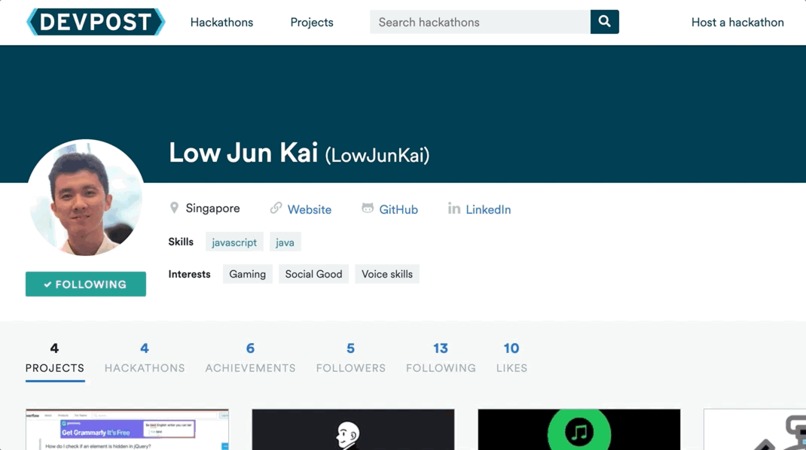The width and height of the screenshot is (806, 450).
Task: Toggle the Following button
Action: [86, 284]
